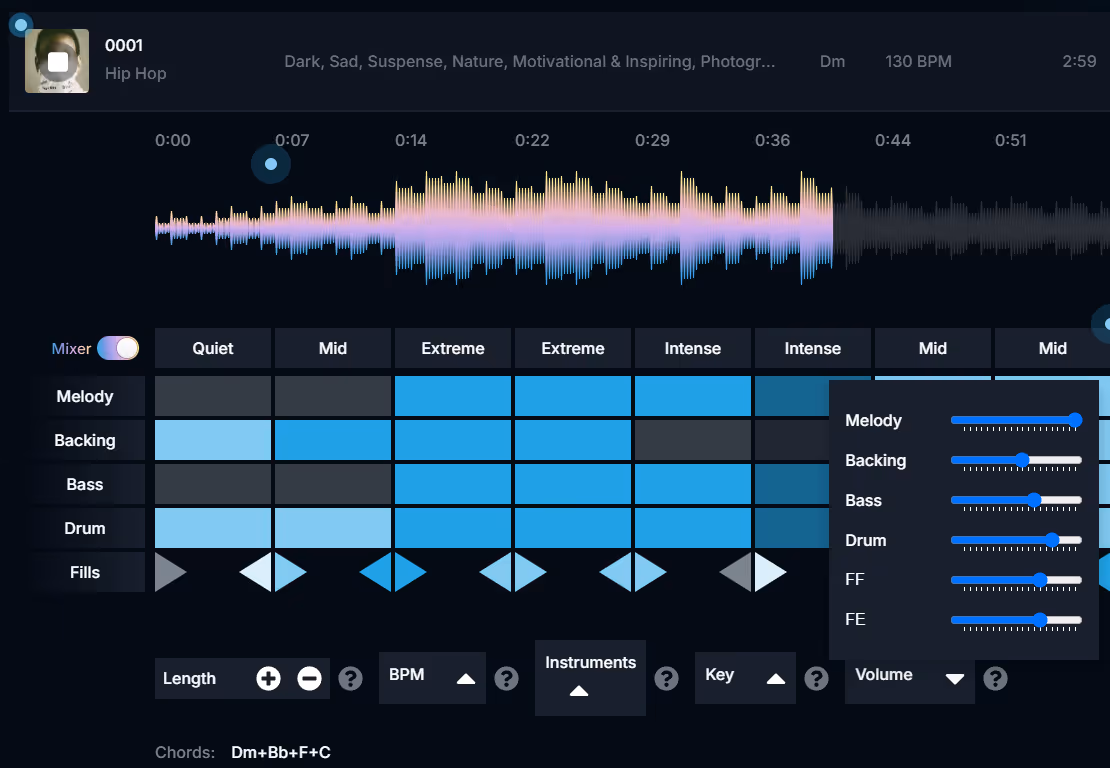
Task: Toggle Drum block in first Mid section
Action: (333, 528)
